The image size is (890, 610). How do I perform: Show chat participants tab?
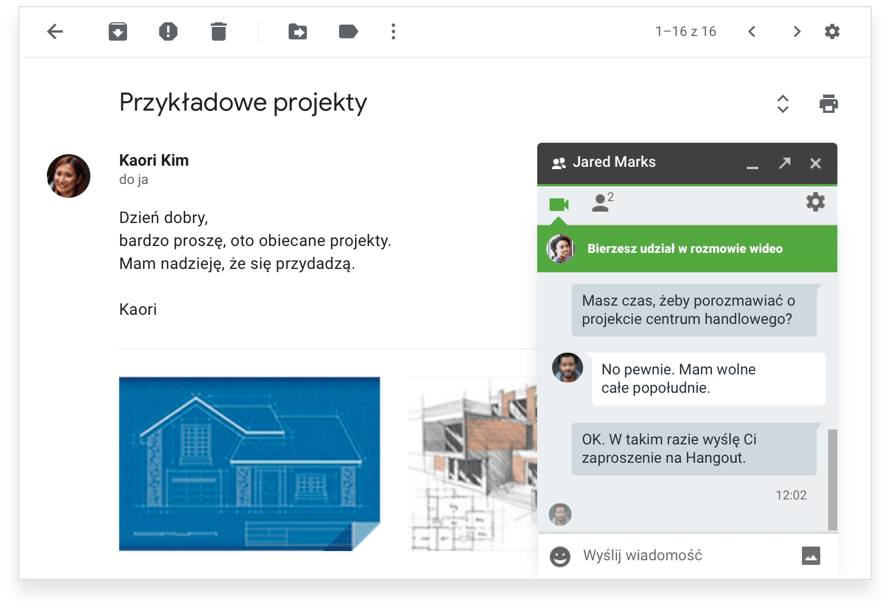[x=602, y=203]
